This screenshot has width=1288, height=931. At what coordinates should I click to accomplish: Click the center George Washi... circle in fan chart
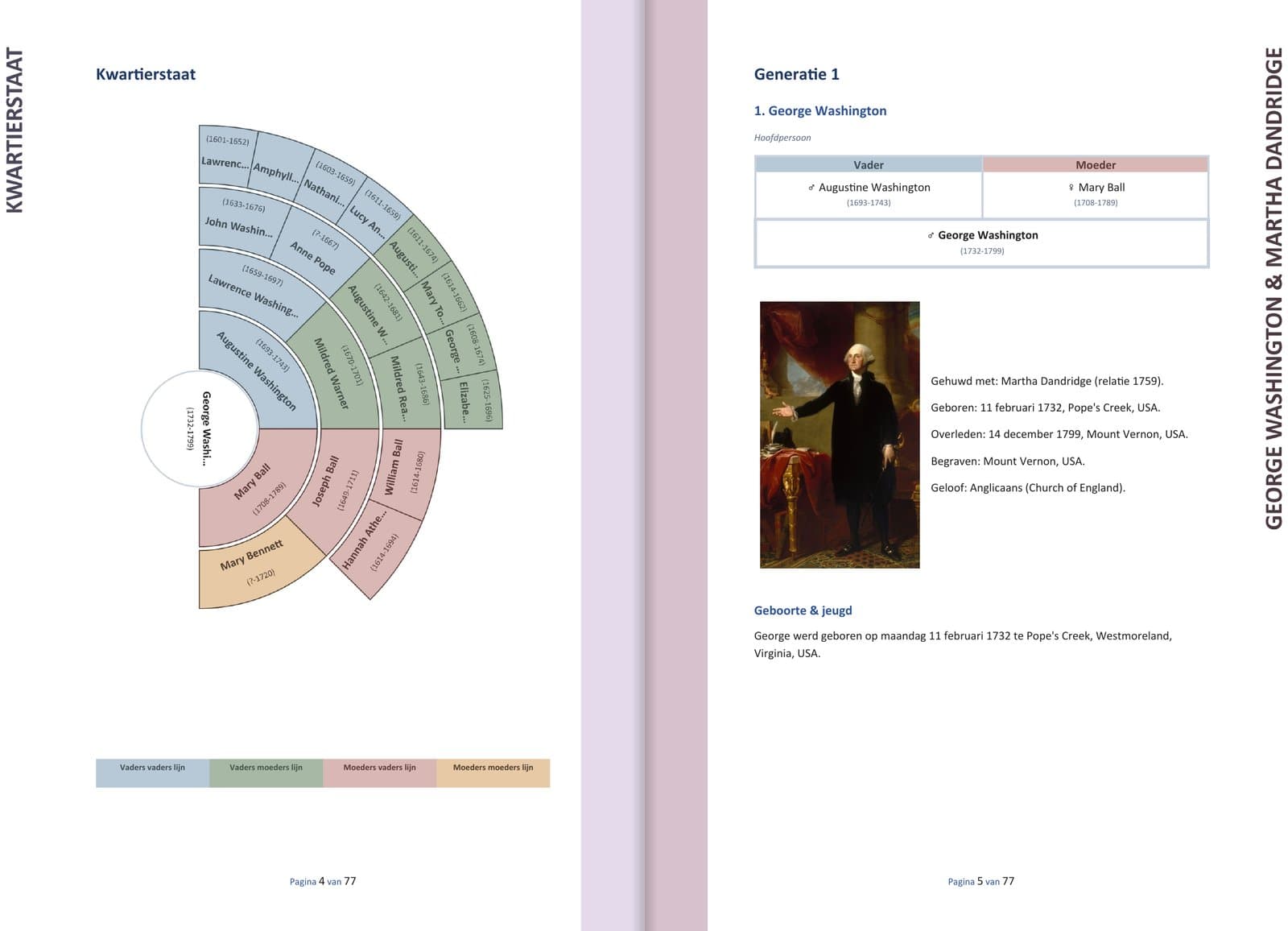click(x=200, y=428)
